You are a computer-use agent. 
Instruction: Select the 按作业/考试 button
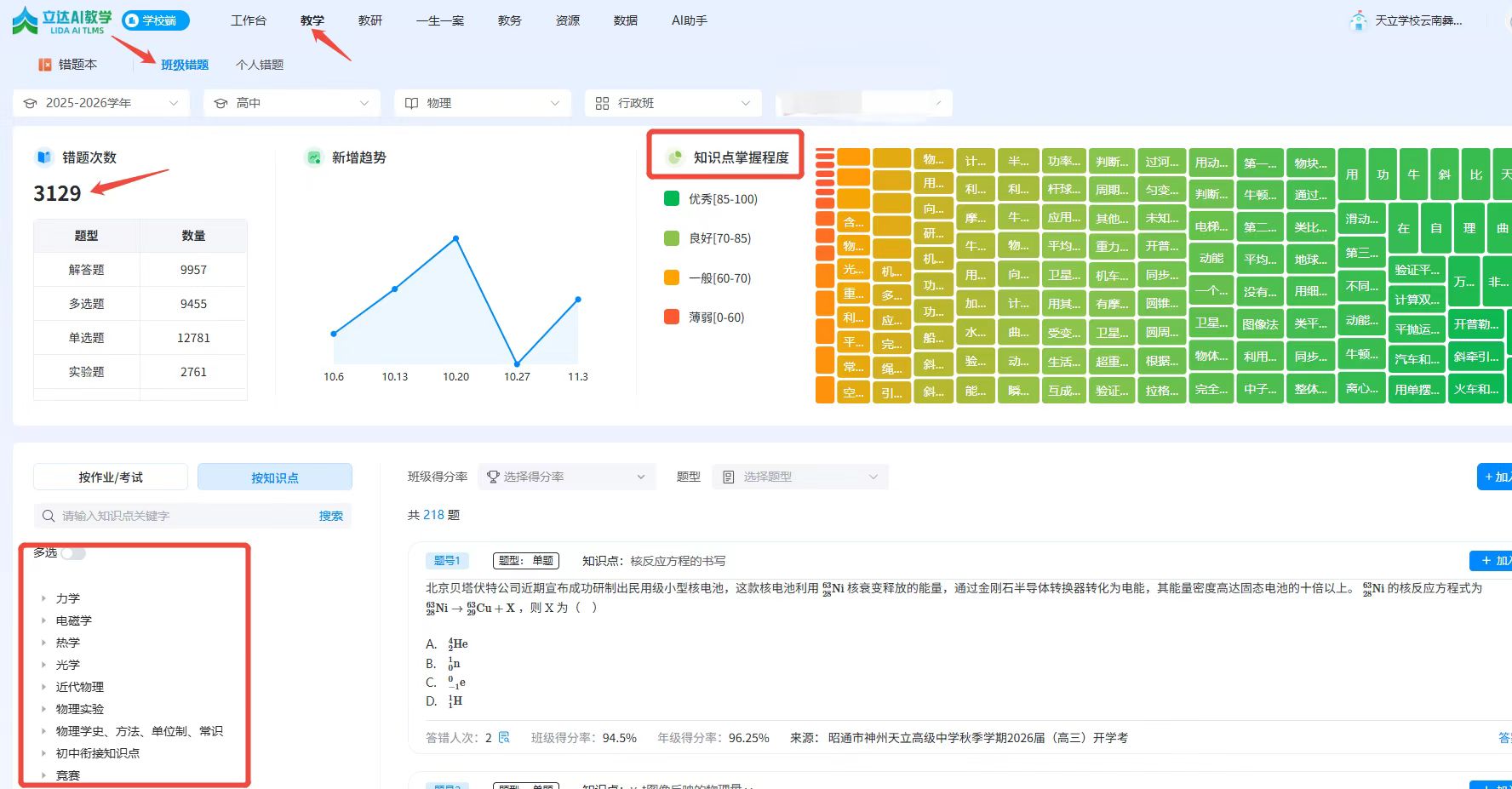click(111, 477)
